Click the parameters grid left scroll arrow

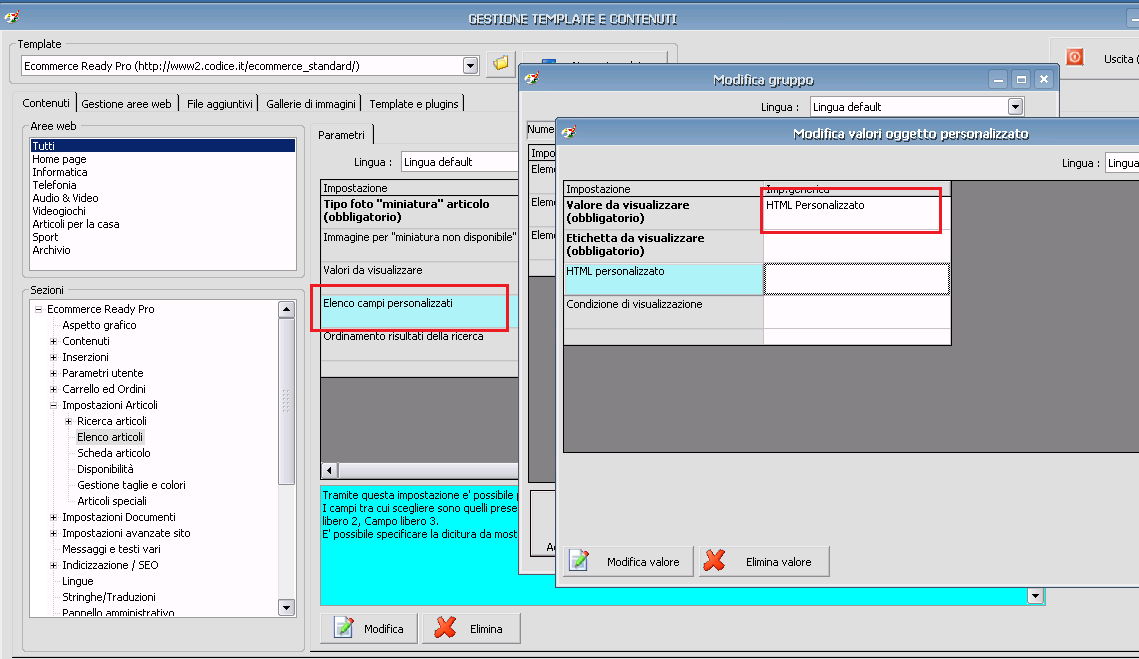coord(329,470)
